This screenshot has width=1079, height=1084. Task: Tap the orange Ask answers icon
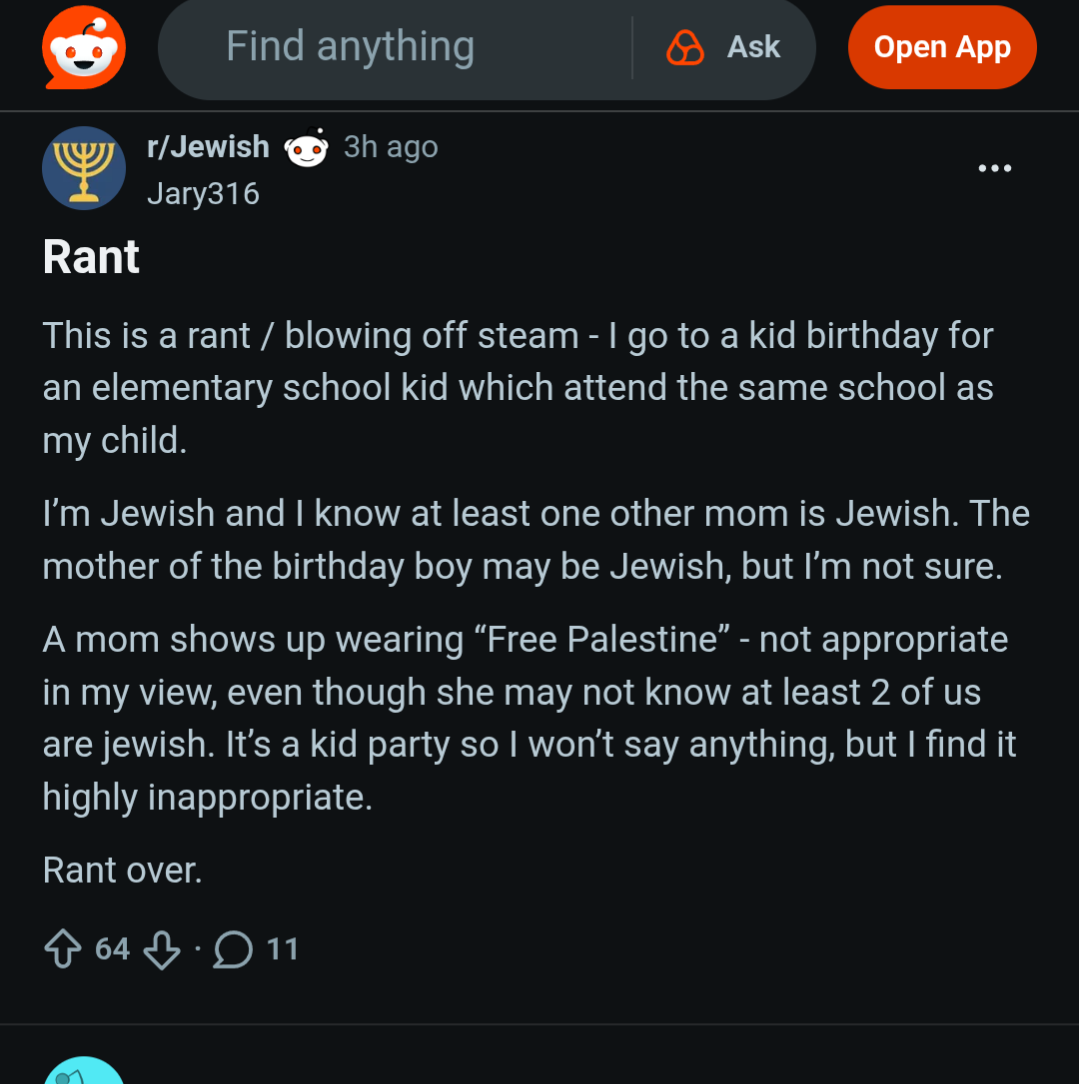click(685, 47)
